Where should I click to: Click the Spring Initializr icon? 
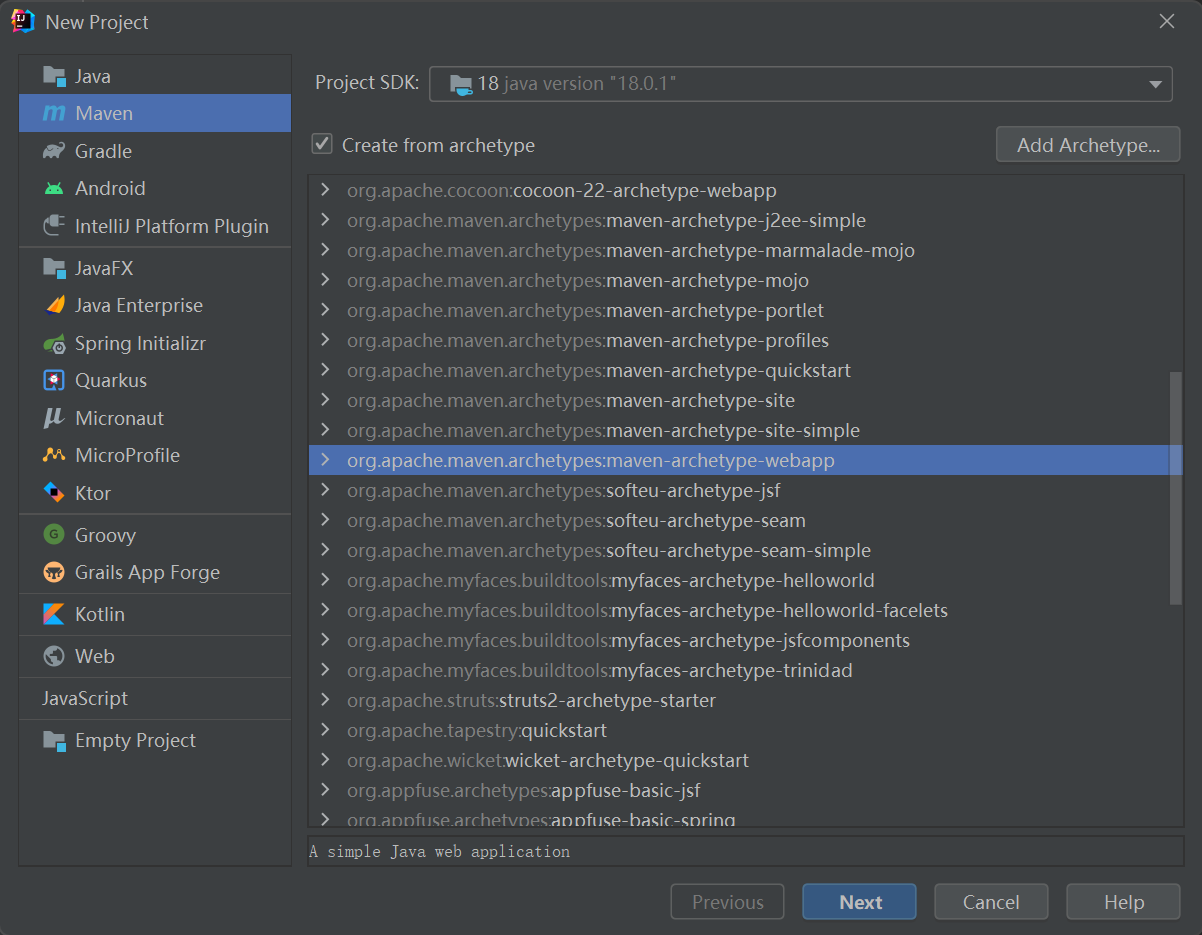(54, 343)
